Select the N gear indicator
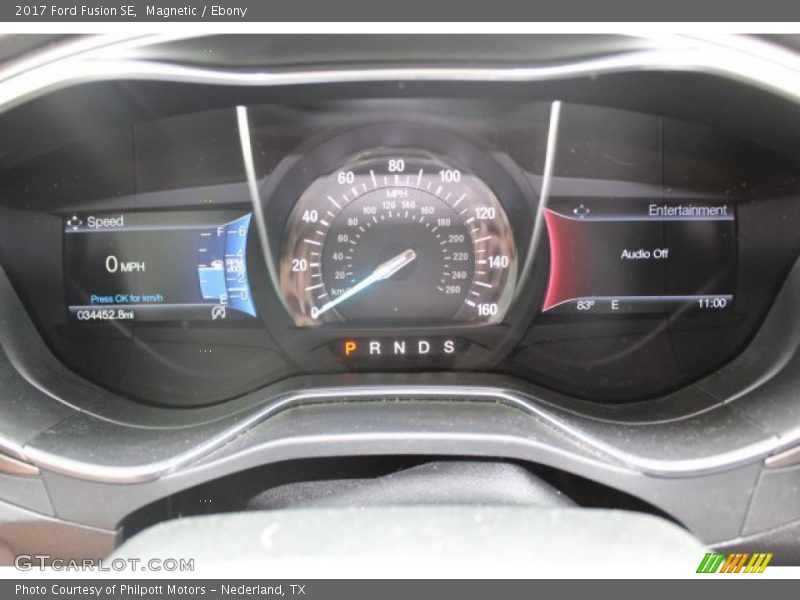The image size is (800, 600). 399,347
